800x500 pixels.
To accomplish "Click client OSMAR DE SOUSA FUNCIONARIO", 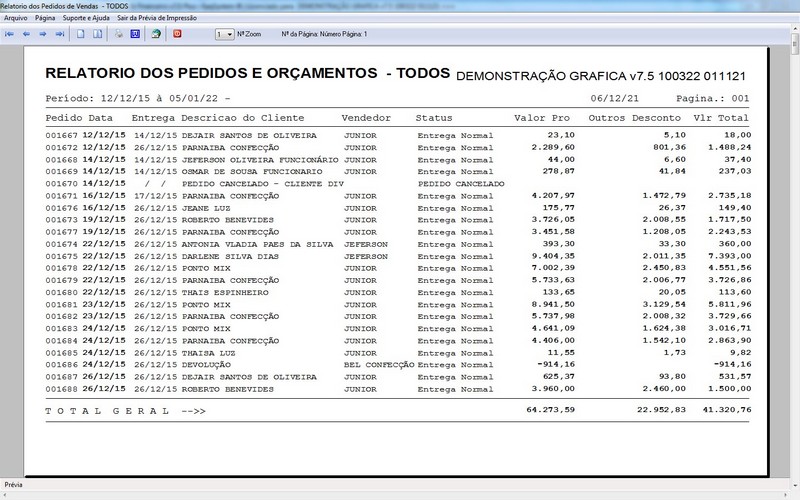I will pyautogui.click(x=252, y=171).
